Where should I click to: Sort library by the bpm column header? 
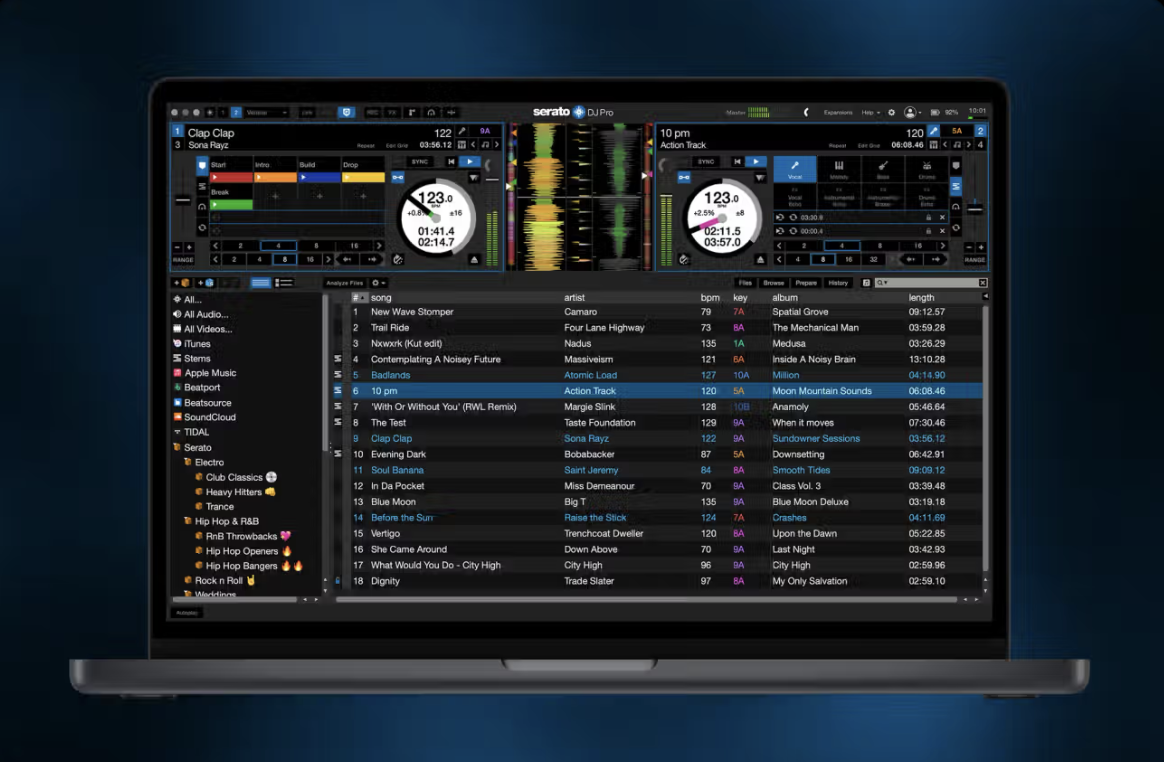(710, 297)
